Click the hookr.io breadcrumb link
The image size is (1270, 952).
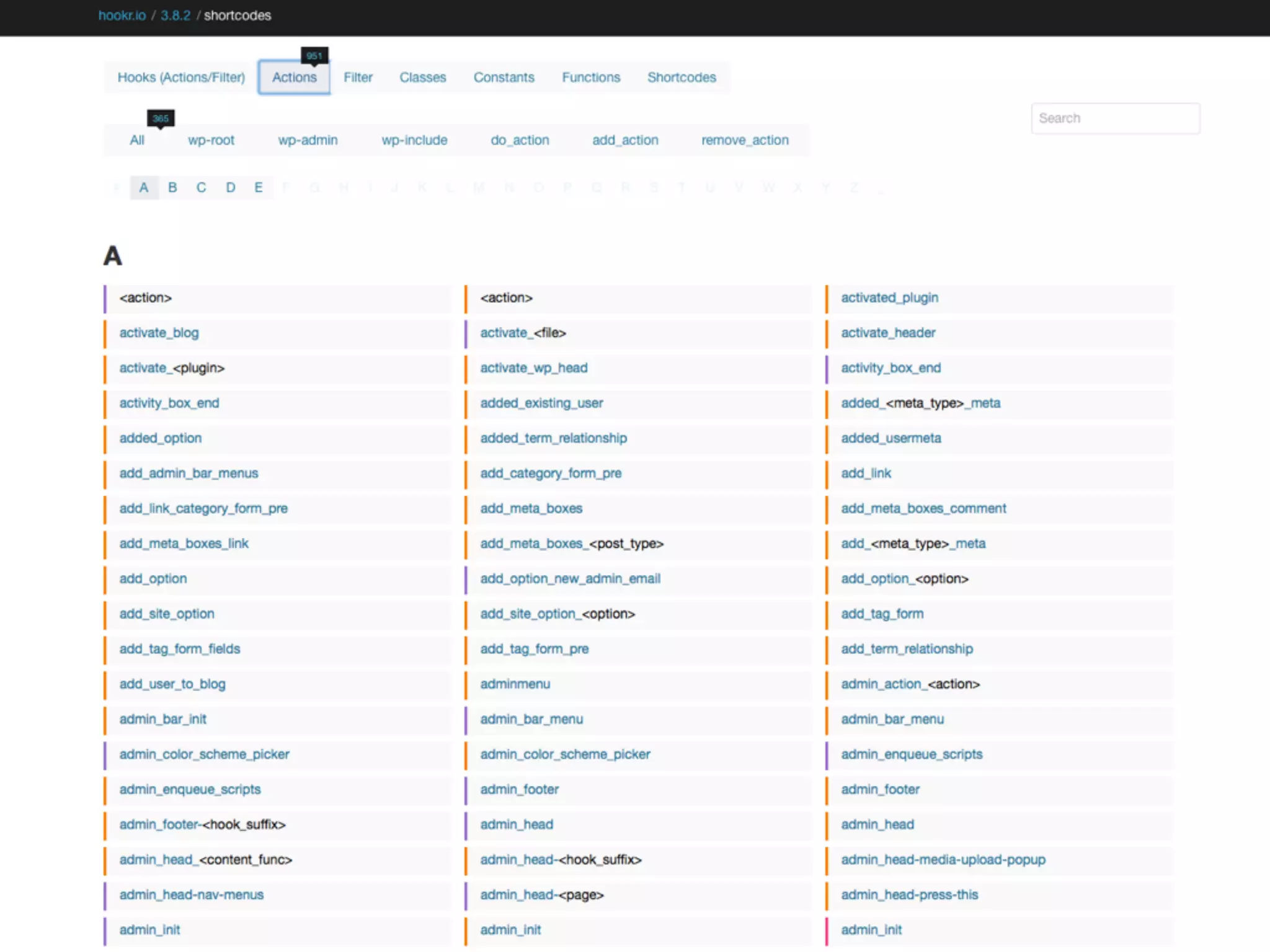pos(122,15)
